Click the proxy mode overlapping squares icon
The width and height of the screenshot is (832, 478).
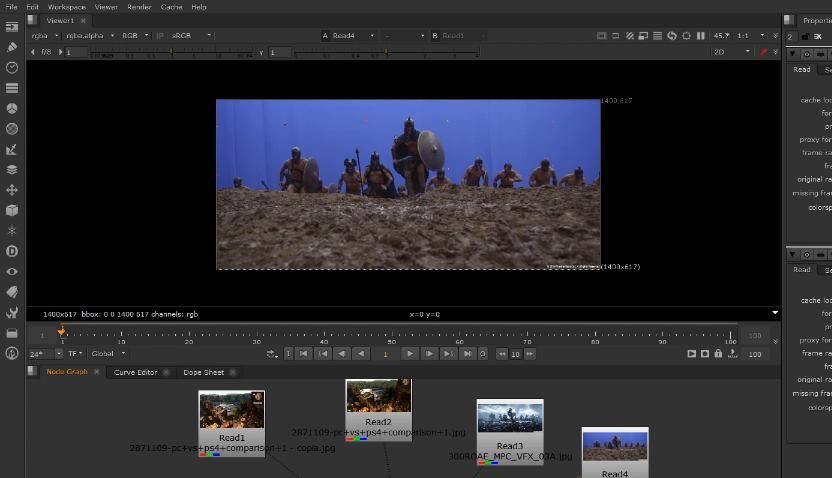(x=643, y=36)
